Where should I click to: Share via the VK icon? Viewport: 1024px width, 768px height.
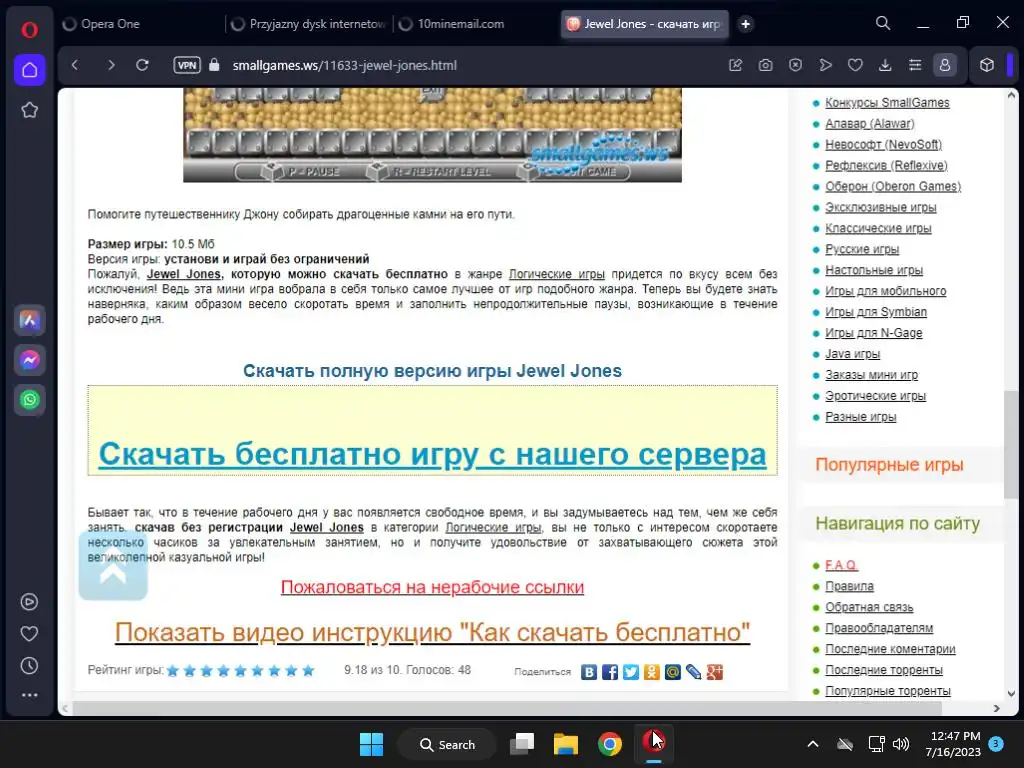tap(589, 672)
